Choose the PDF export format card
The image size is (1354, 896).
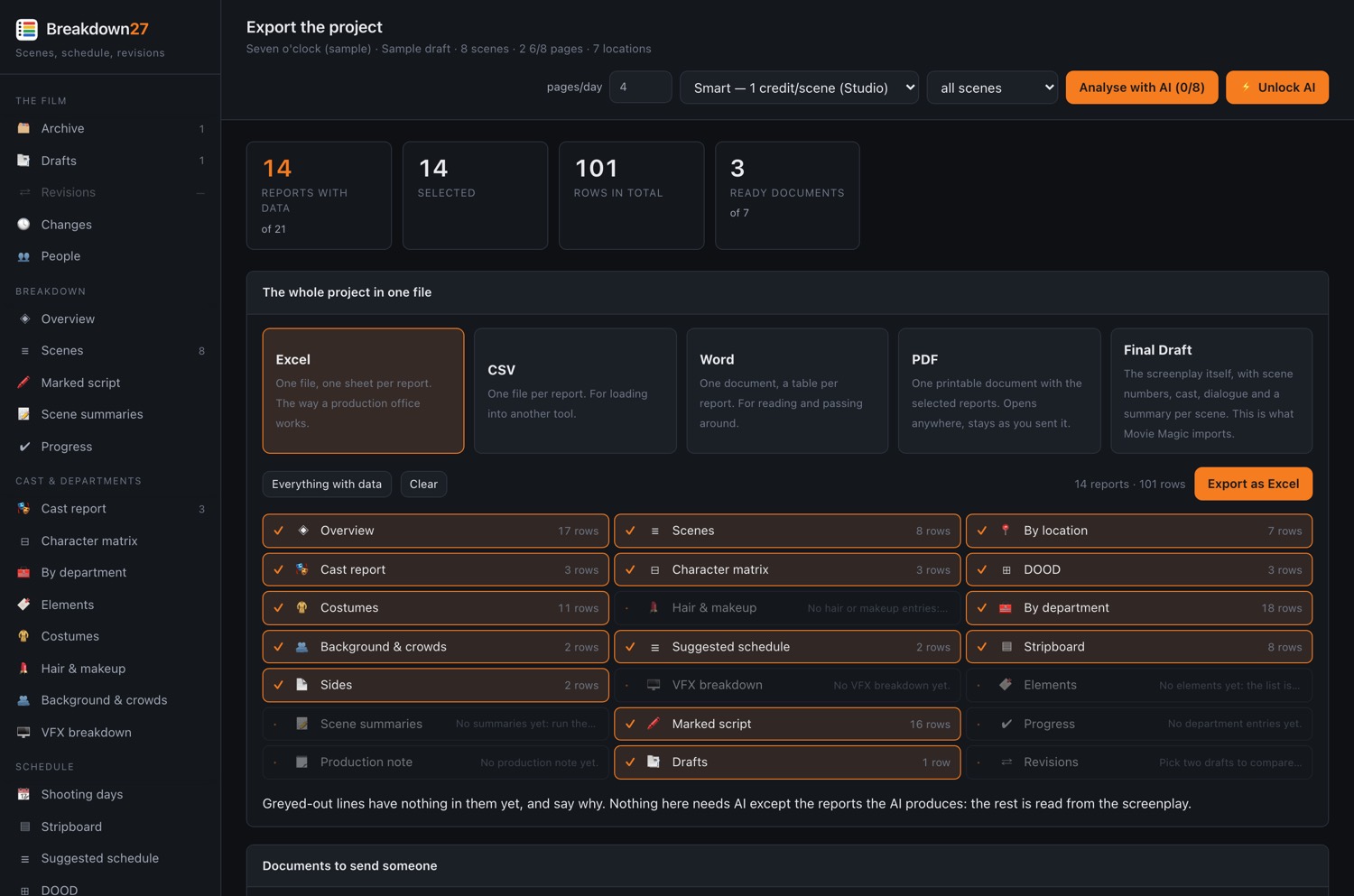(x=999, y=391)
